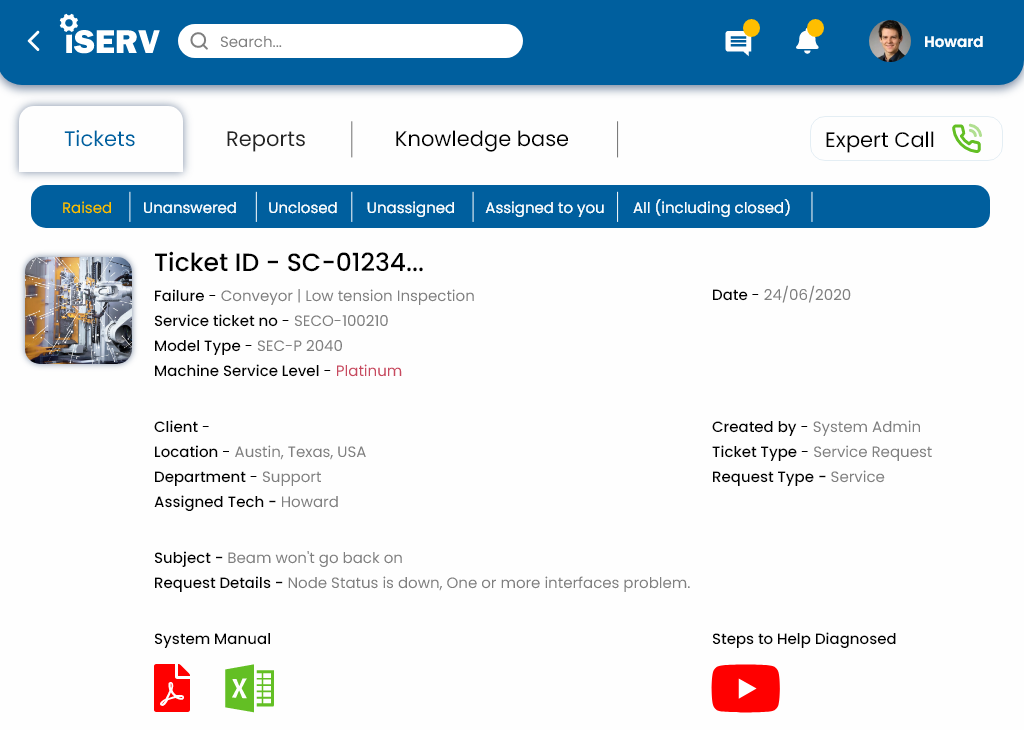Show Unclosed tickets filter

pos(302,208)
